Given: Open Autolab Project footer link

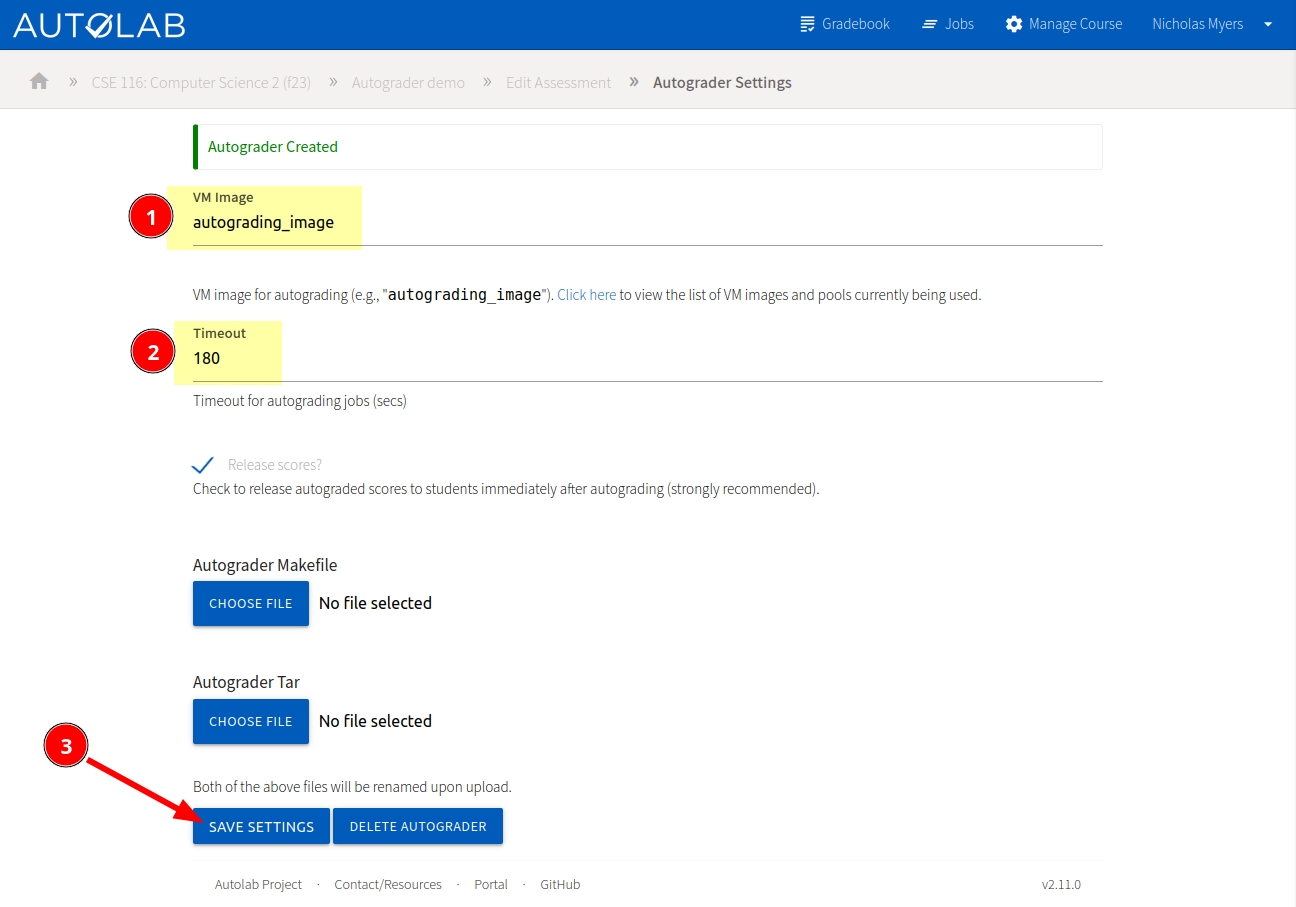Looking at the screenshot, I should [258, 884].
